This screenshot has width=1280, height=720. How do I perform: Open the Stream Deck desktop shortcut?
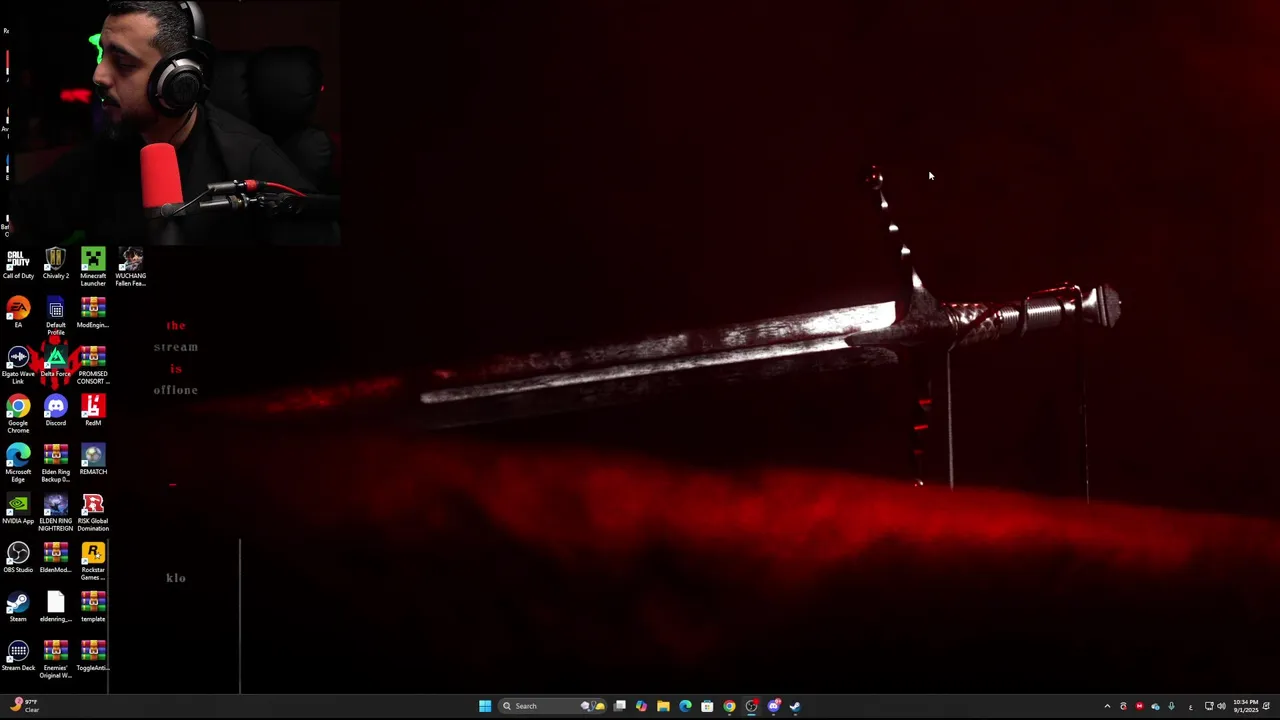coord(18,656)
